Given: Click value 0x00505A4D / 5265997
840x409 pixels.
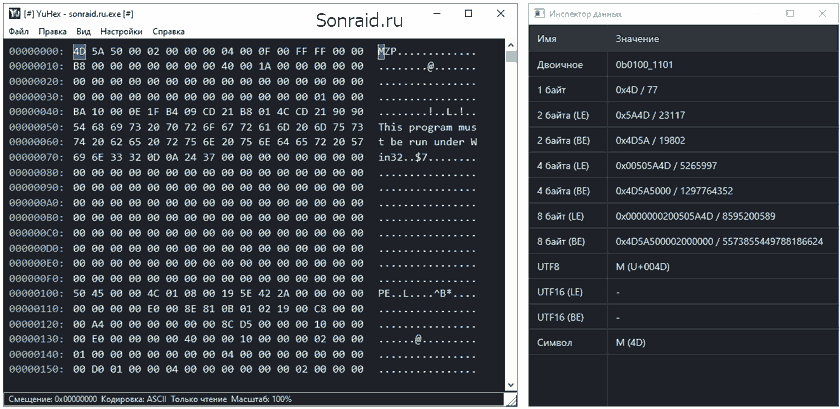Looking at the screenshot, I should click(666, 166).
